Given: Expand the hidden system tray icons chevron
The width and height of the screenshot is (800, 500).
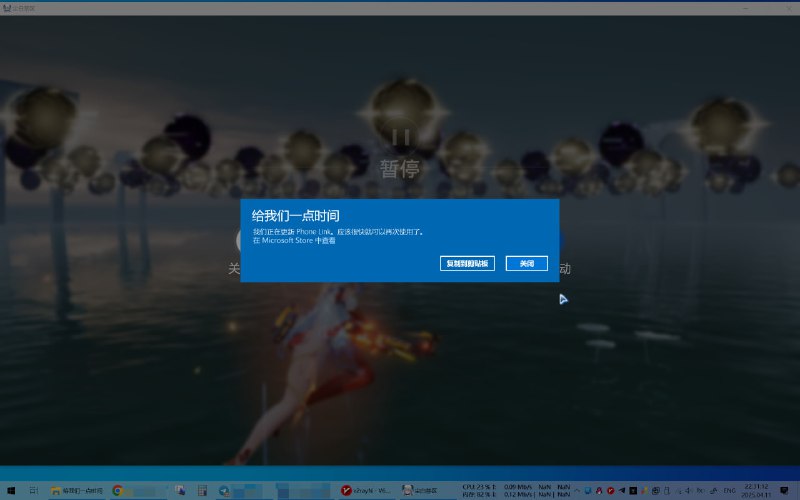Looking at the screenshot, I should point(577,490).
